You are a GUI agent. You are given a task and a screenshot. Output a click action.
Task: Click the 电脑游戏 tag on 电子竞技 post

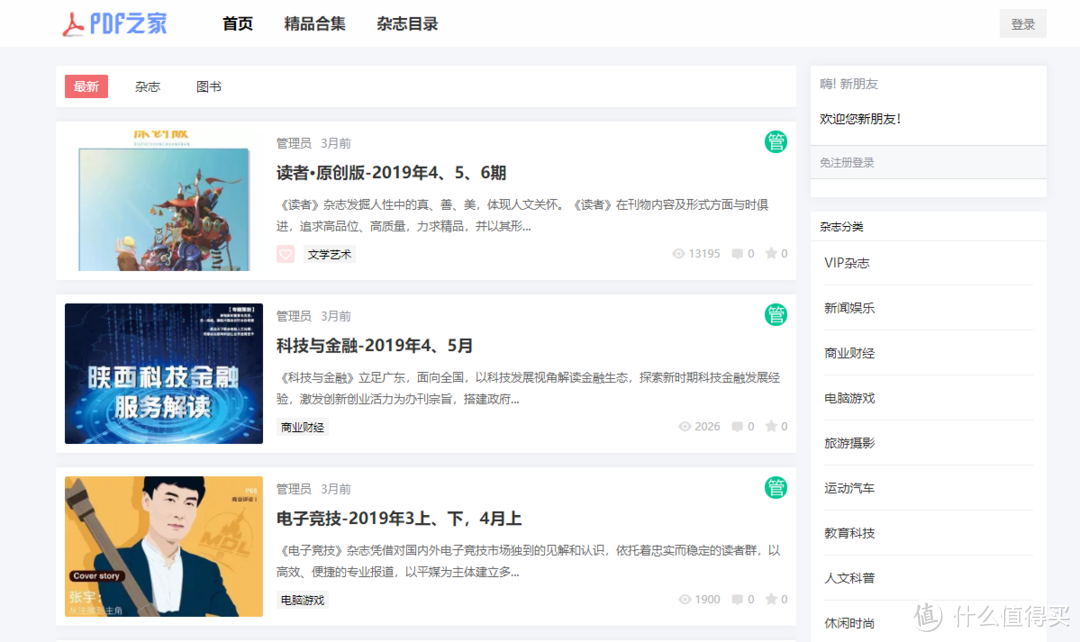click(x=302, y=600)
